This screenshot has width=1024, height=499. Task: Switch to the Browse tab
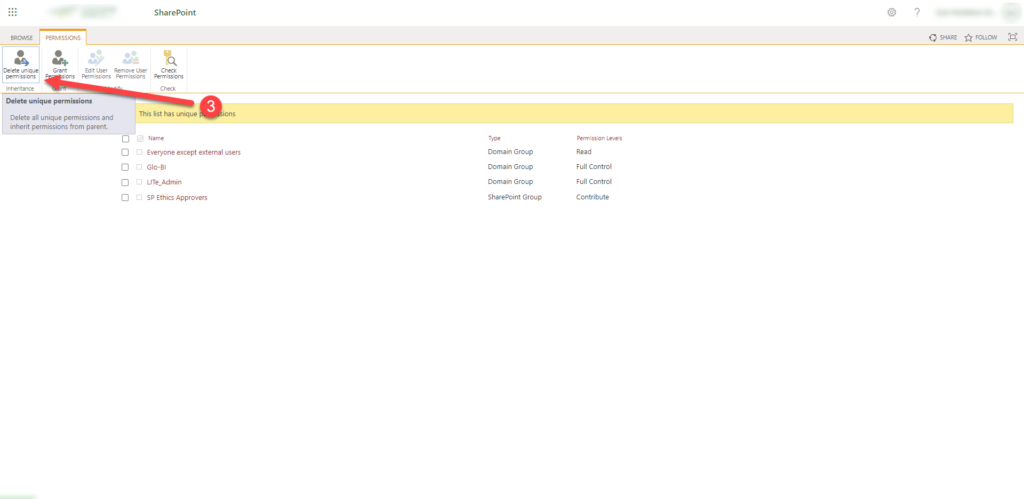pyautogui.click(x=22, y=38)
